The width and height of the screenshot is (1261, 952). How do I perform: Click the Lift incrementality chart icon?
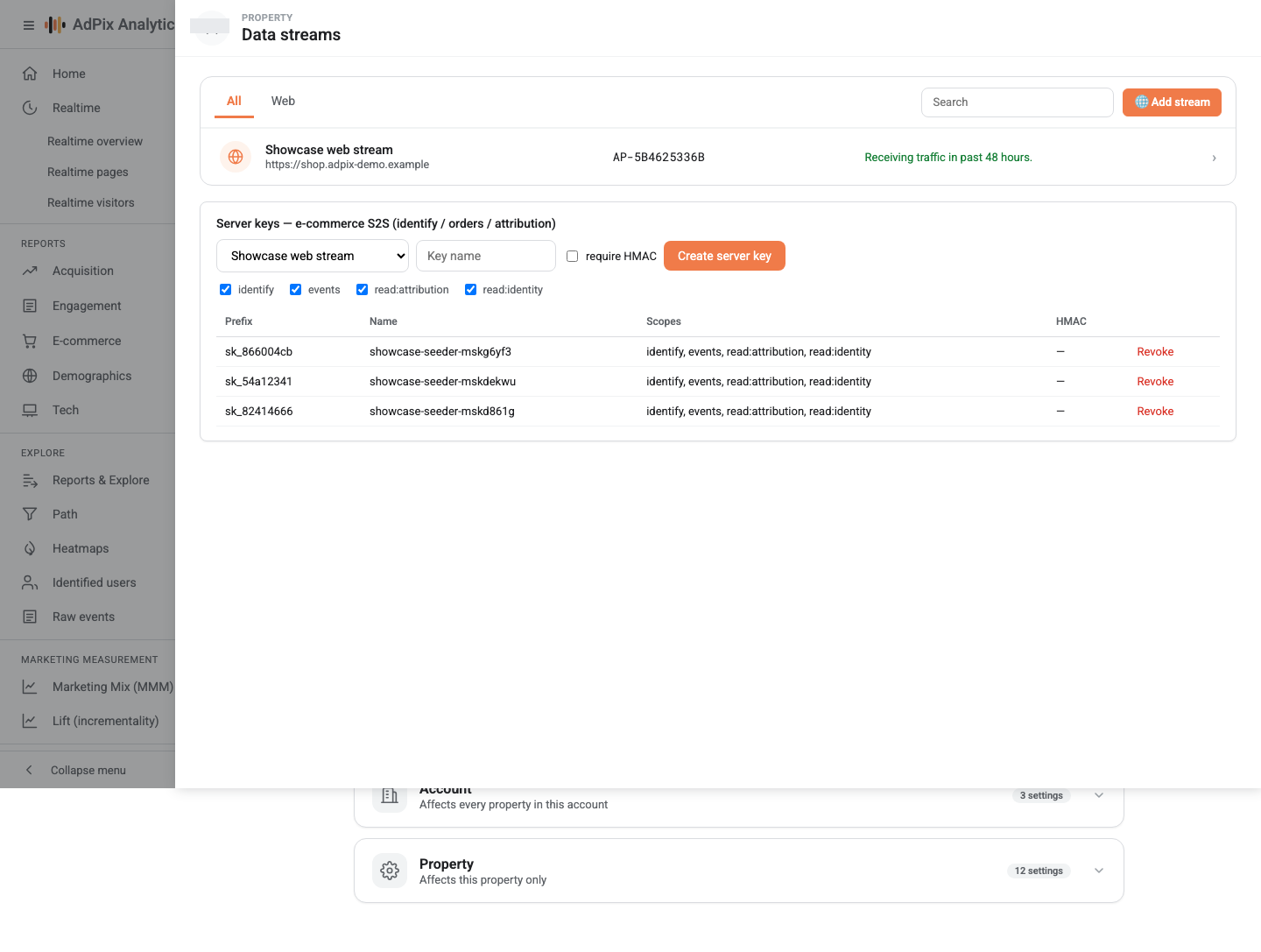[30, 721]
